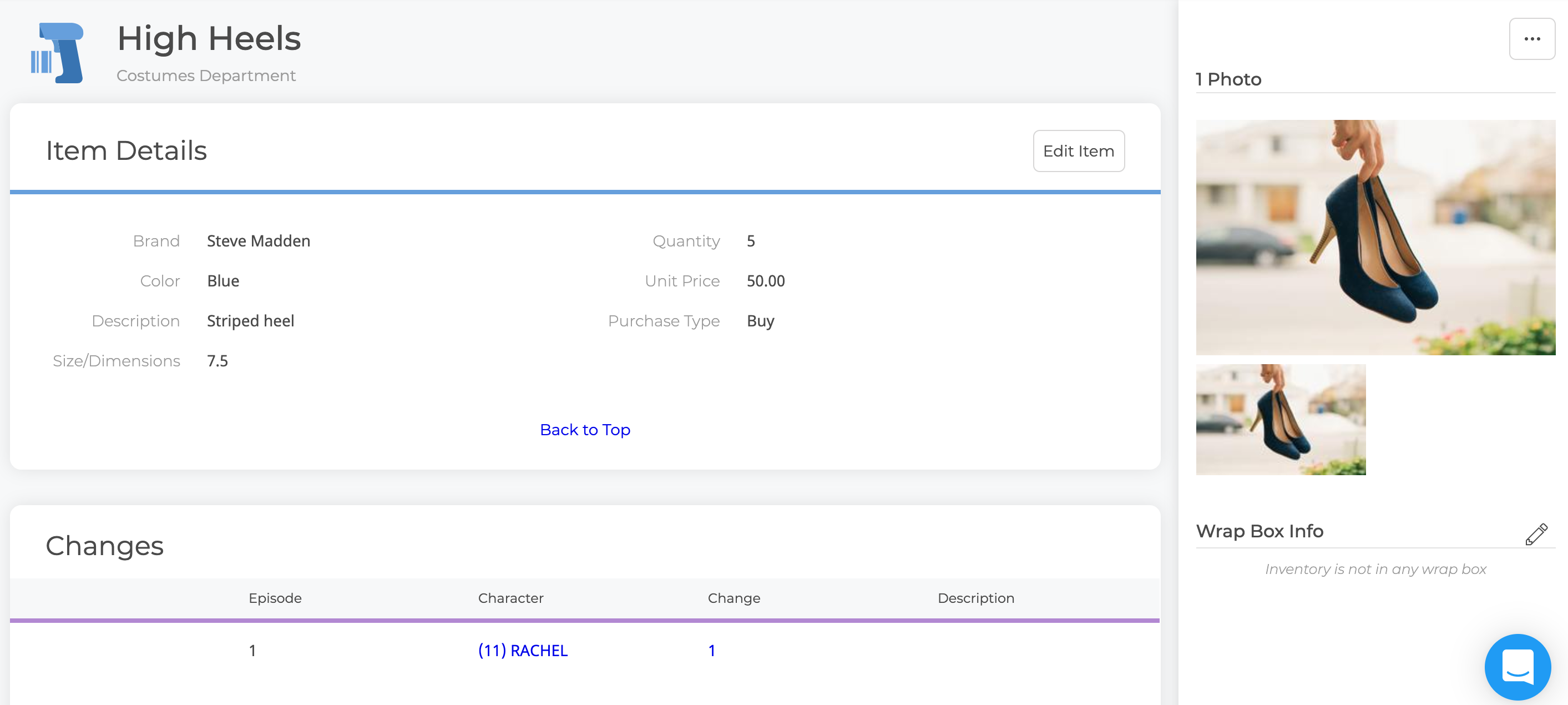Open the chat support bubble
This screenshot has height=705, width=1568.
click(x=1517, y=667)
